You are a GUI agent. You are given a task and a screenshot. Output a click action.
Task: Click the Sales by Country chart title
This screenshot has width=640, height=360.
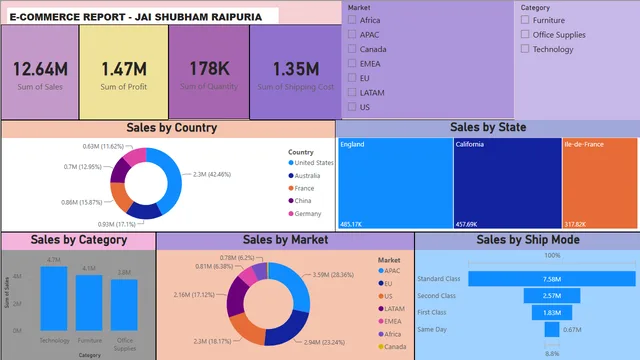click(171, 128)
